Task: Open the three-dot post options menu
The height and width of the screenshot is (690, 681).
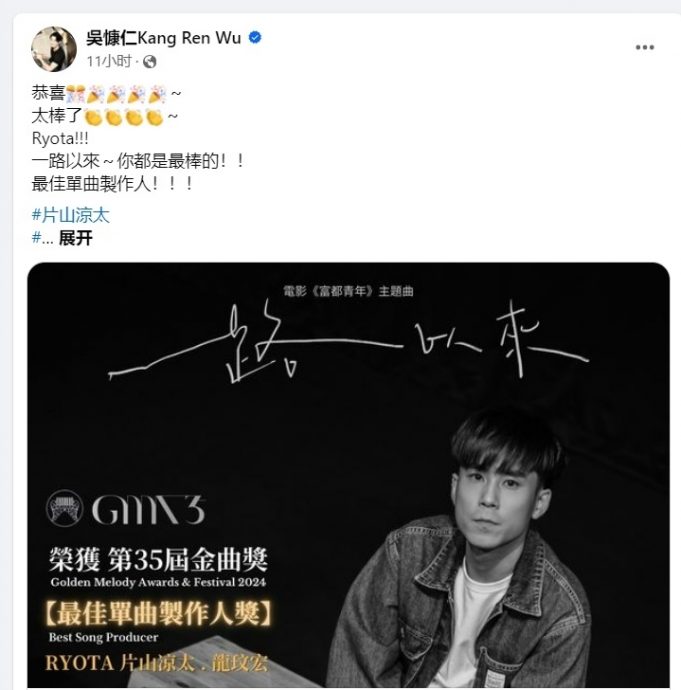Action: tap(644, 47)
